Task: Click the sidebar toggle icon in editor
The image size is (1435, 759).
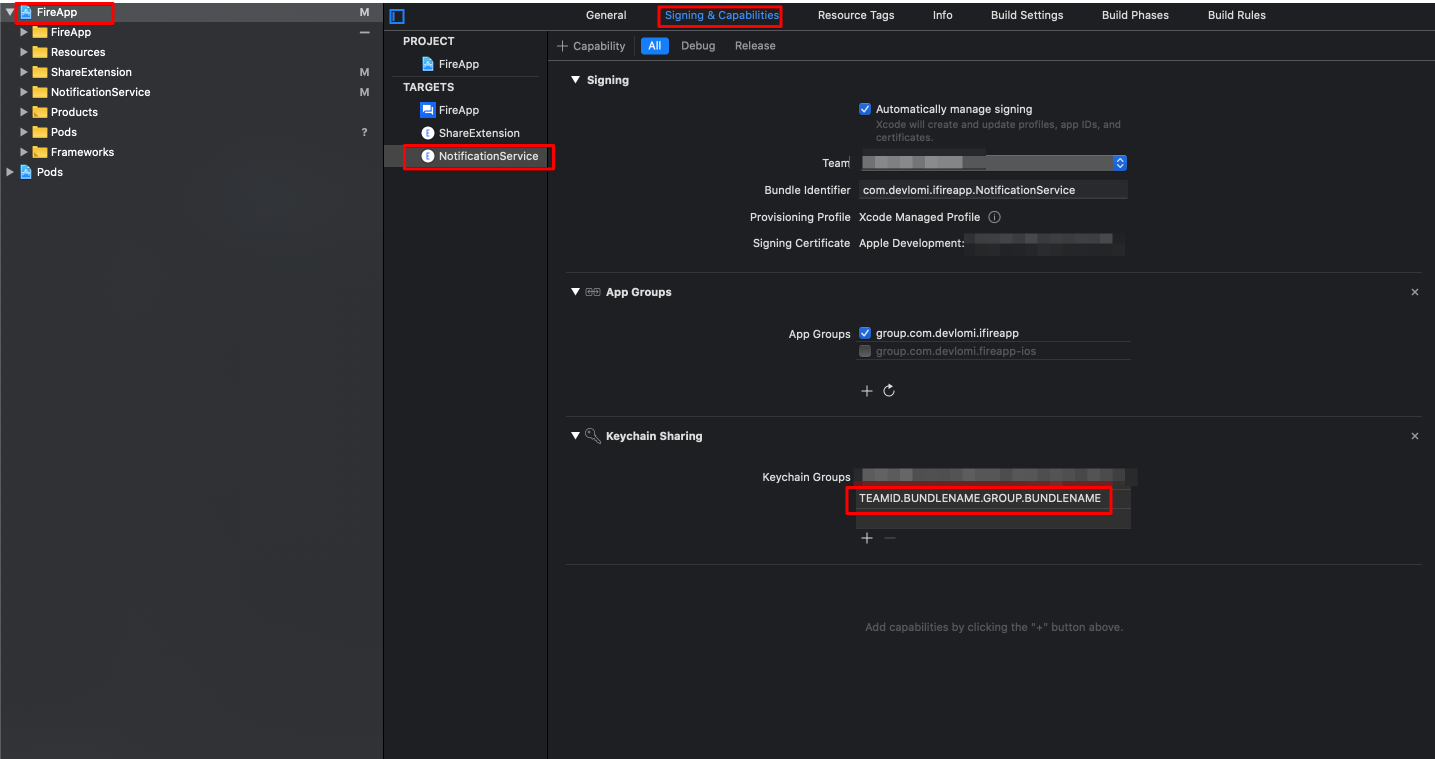Action: (x=397, y=16)
